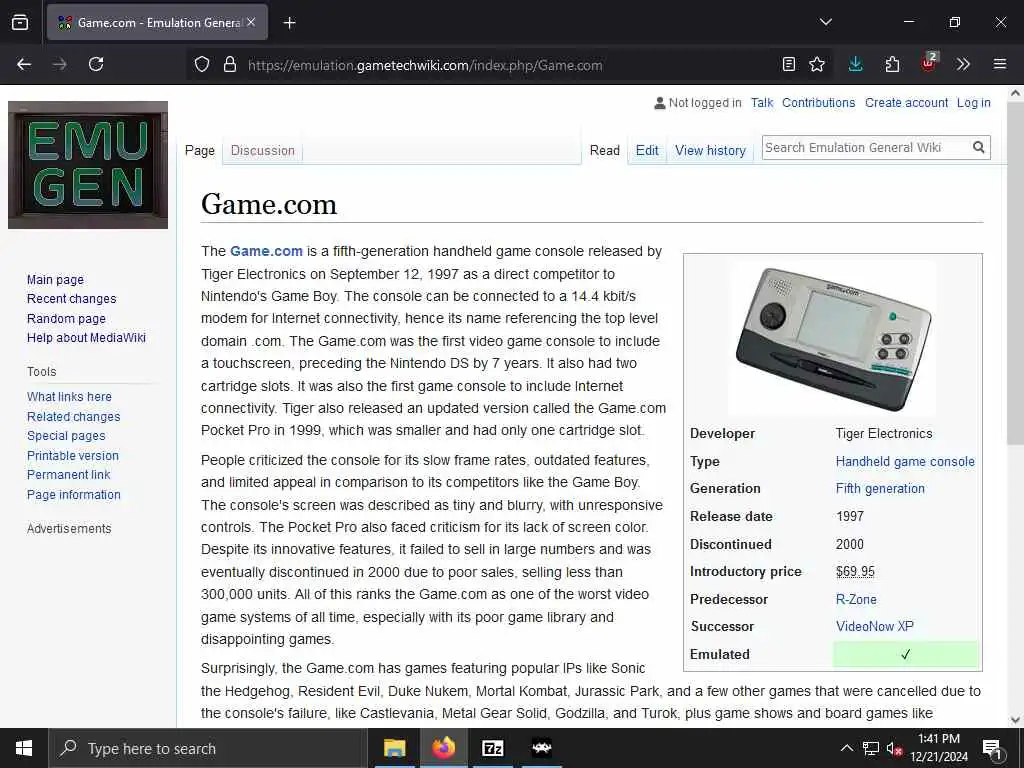Select the Page tab
Viewport: 1024px width, 768px height.
(200, 150)
